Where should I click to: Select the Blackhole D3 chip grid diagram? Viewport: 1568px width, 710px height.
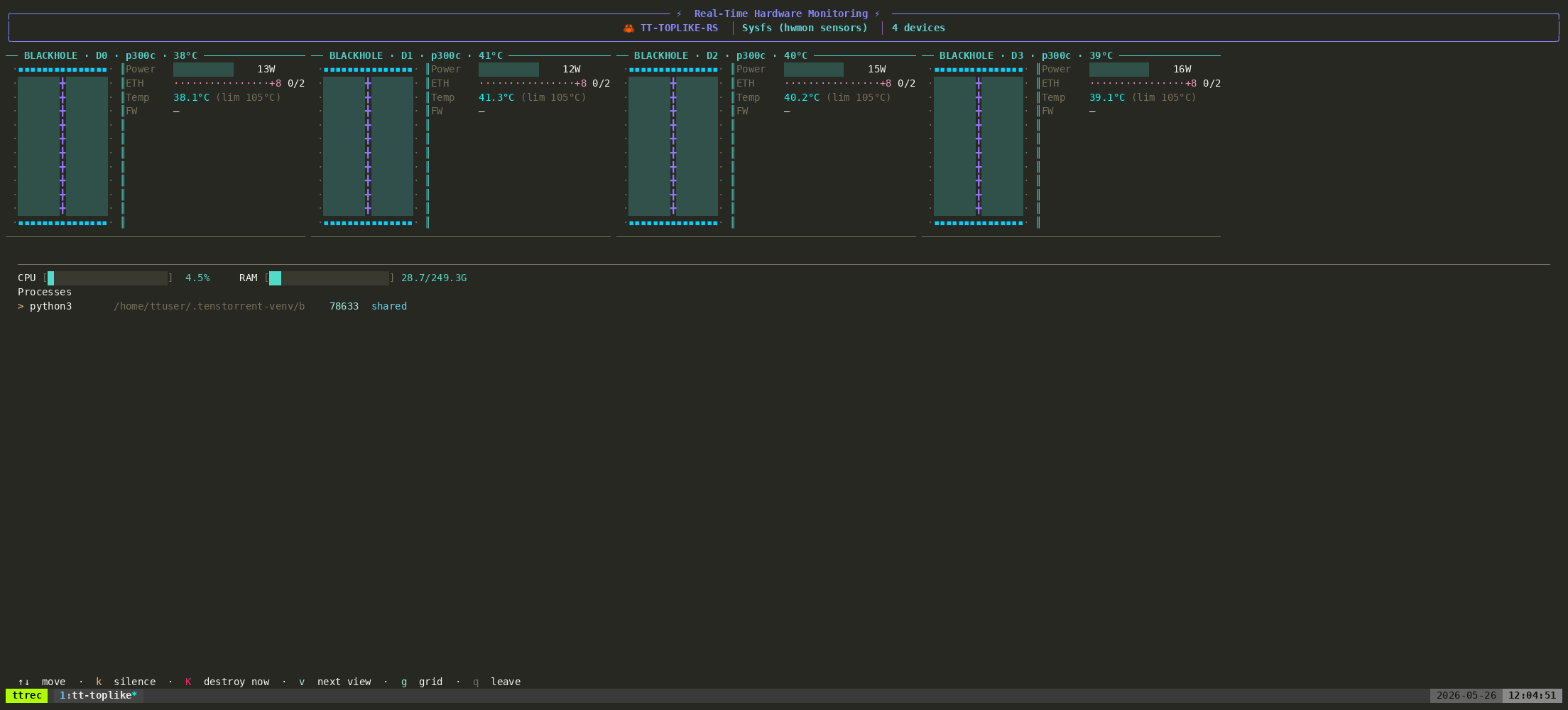(979, 146)
